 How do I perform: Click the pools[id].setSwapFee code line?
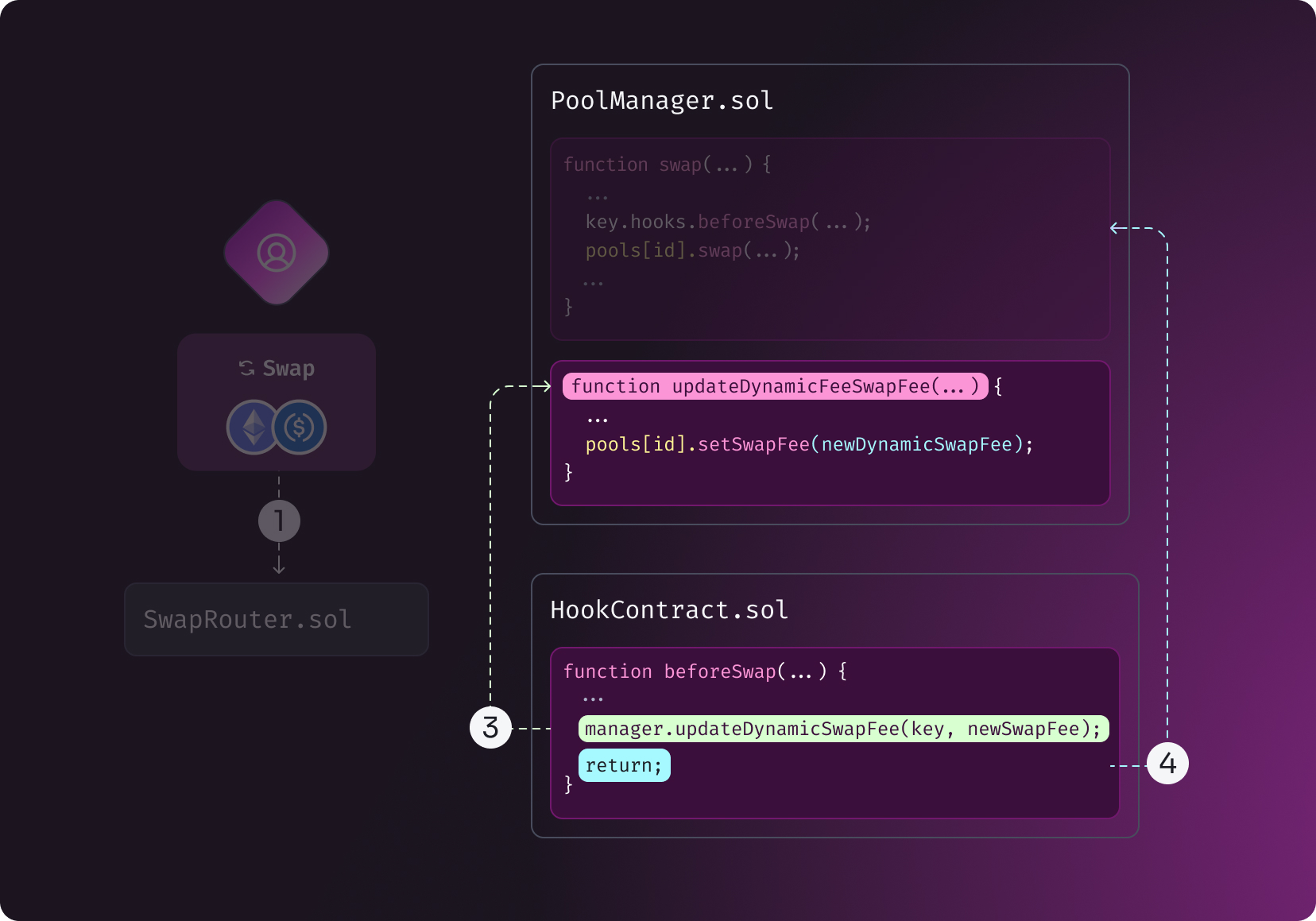pos(808,444)
